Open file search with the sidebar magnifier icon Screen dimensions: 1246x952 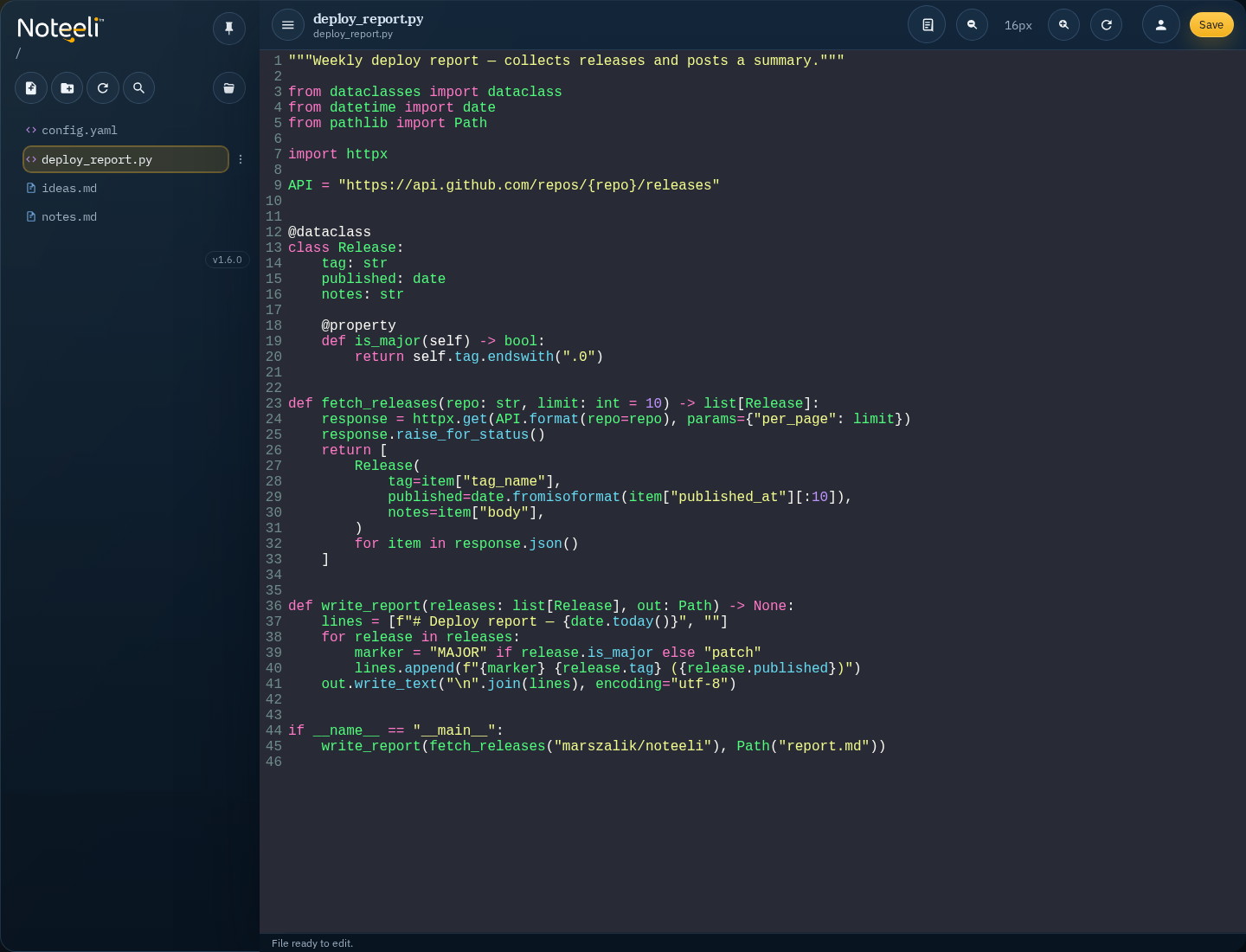point(138,87)
